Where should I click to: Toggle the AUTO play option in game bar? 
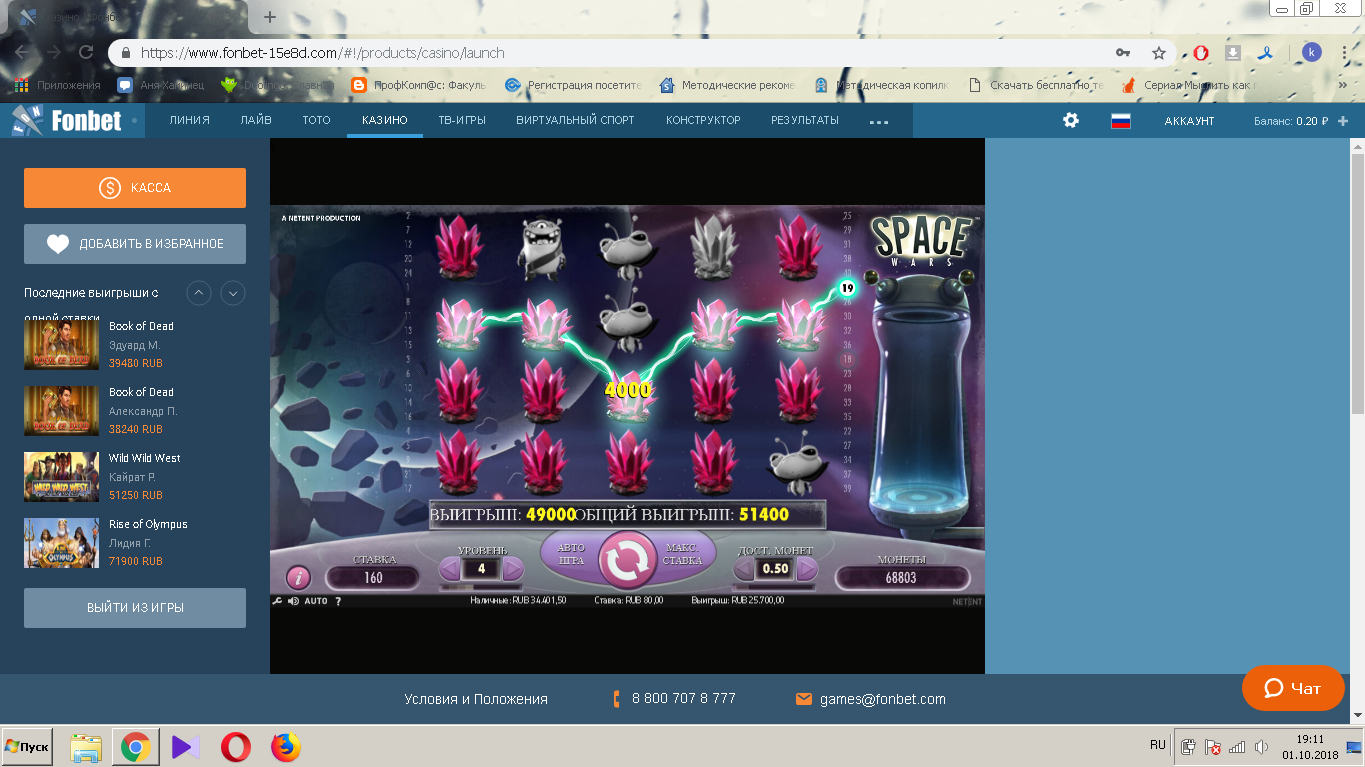[x=316, y=601]
